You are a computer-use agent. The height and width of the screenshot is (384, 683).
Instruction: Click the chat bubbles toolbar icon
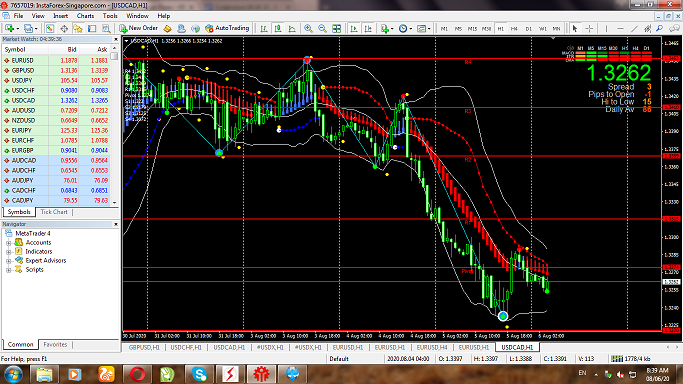[x=674, y=28]
